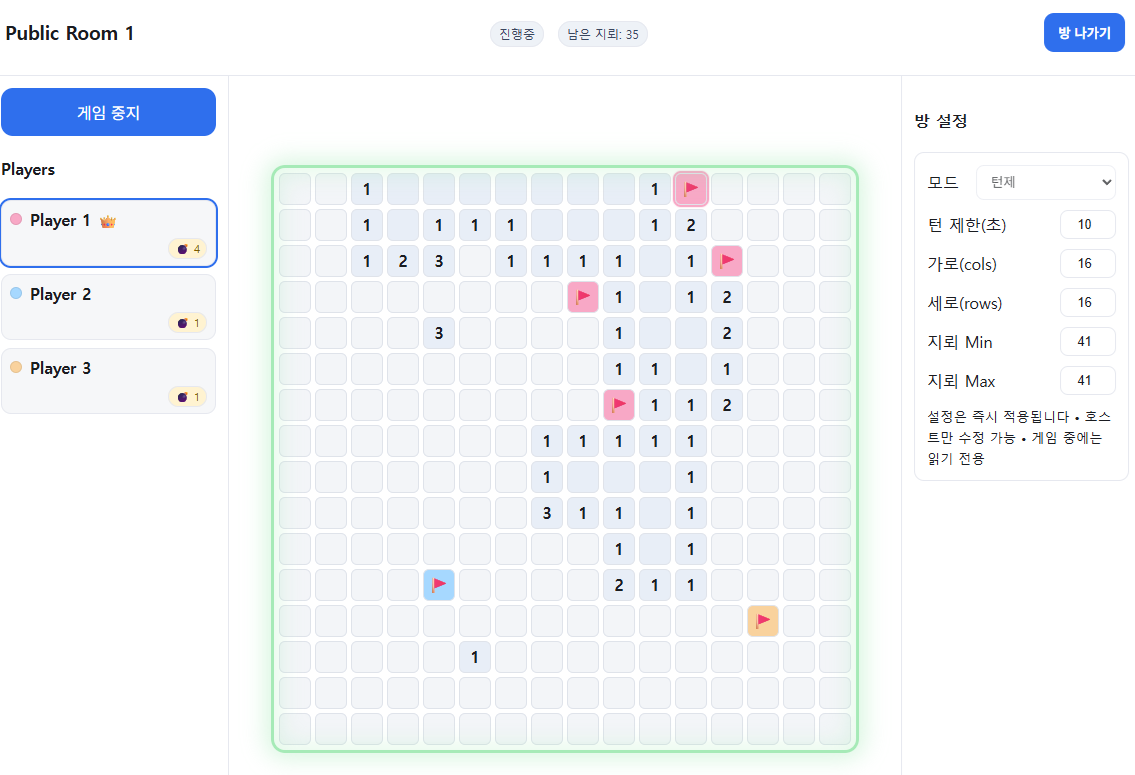Click the blue flag cell
Viewport: 1135px width, 775px height.
(x=439, y=585)
